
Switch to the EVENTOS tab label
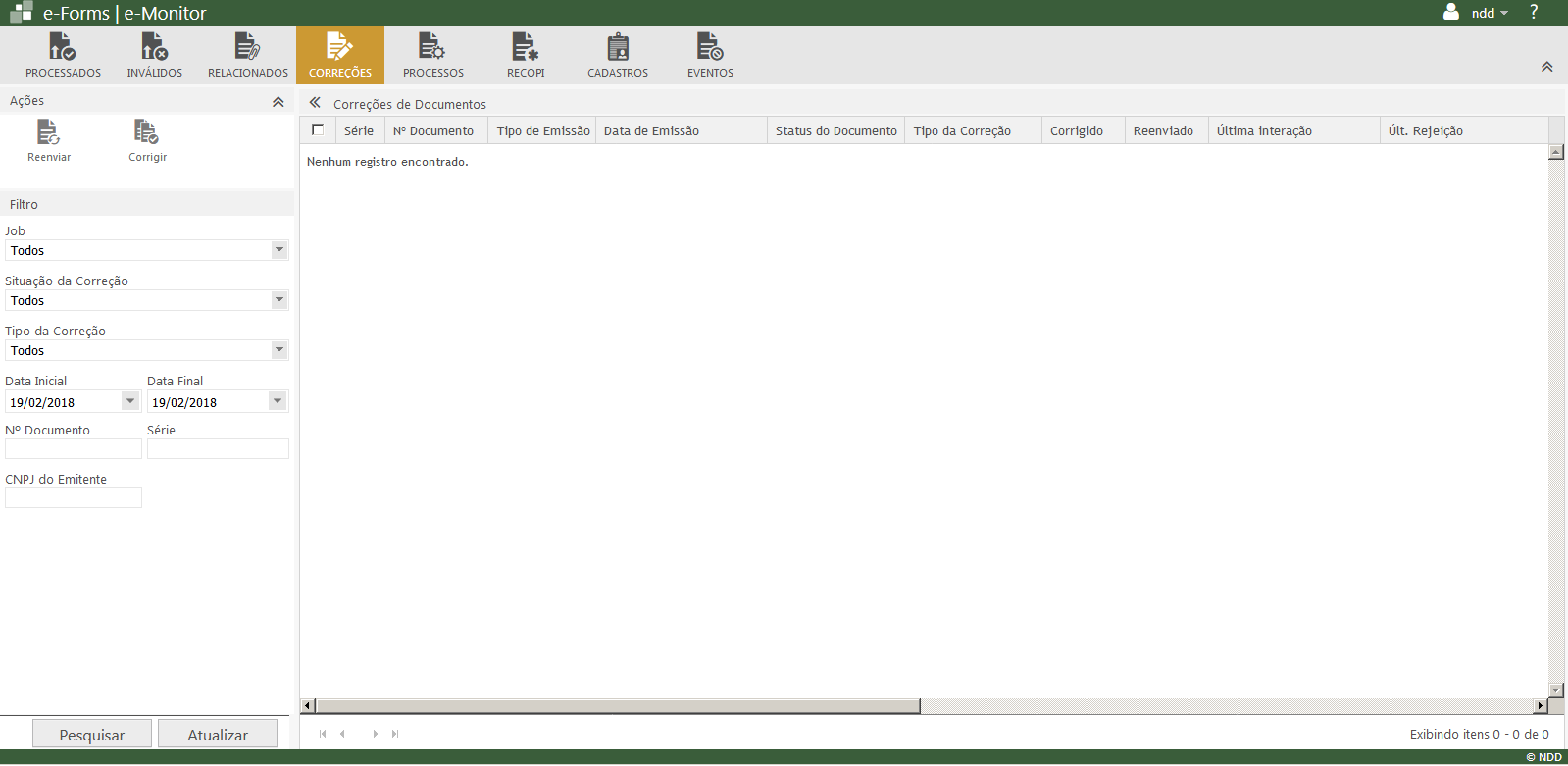[x=710, y=73]
